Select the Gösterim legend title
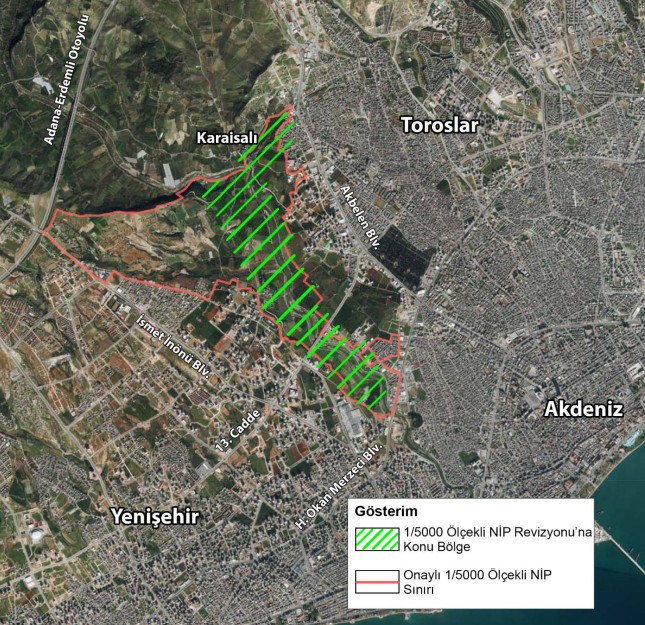Screen dimensions: 645x625 pos(379,509)
